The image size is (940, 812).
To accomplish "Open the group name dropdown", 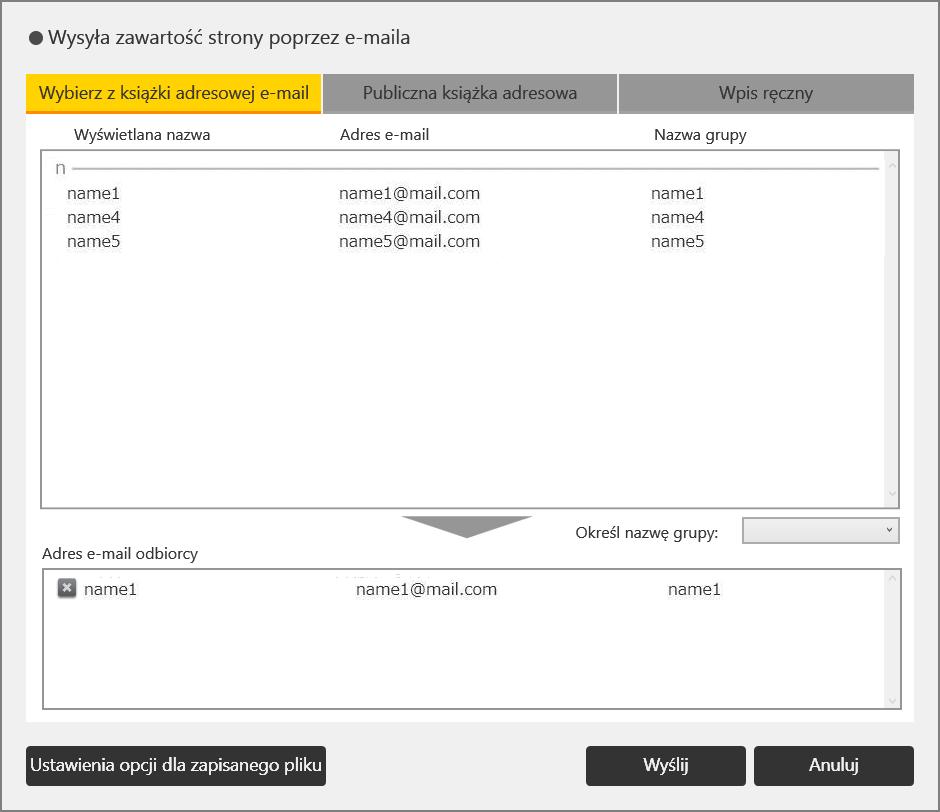I will pyautogui.click(x=821, y=531).
